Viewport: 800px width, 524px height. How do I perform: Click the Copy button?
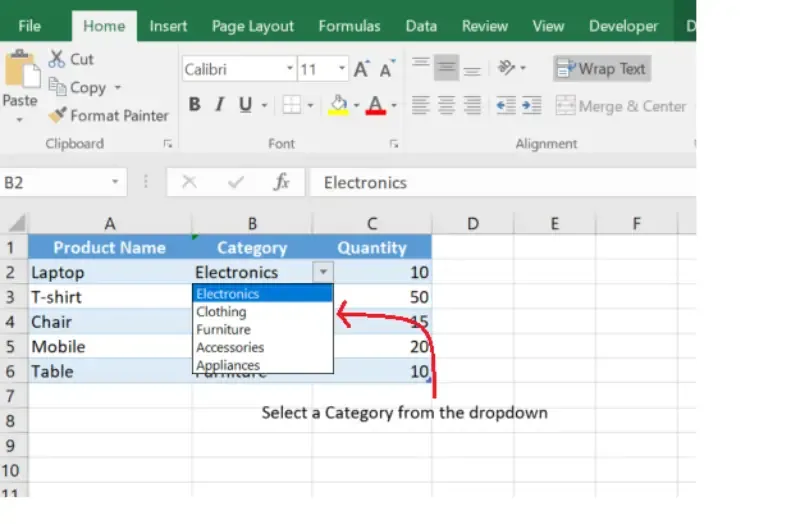(x=78, y=88)
